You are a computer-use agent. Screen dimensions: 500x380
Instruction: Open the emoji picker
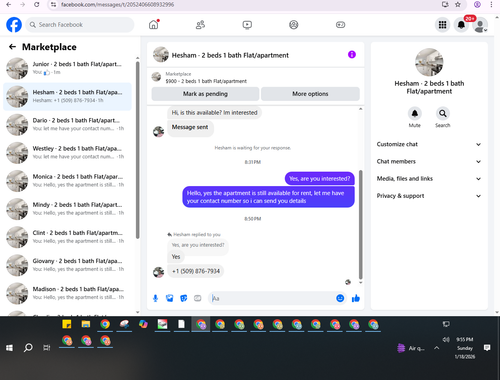point(340,298)
